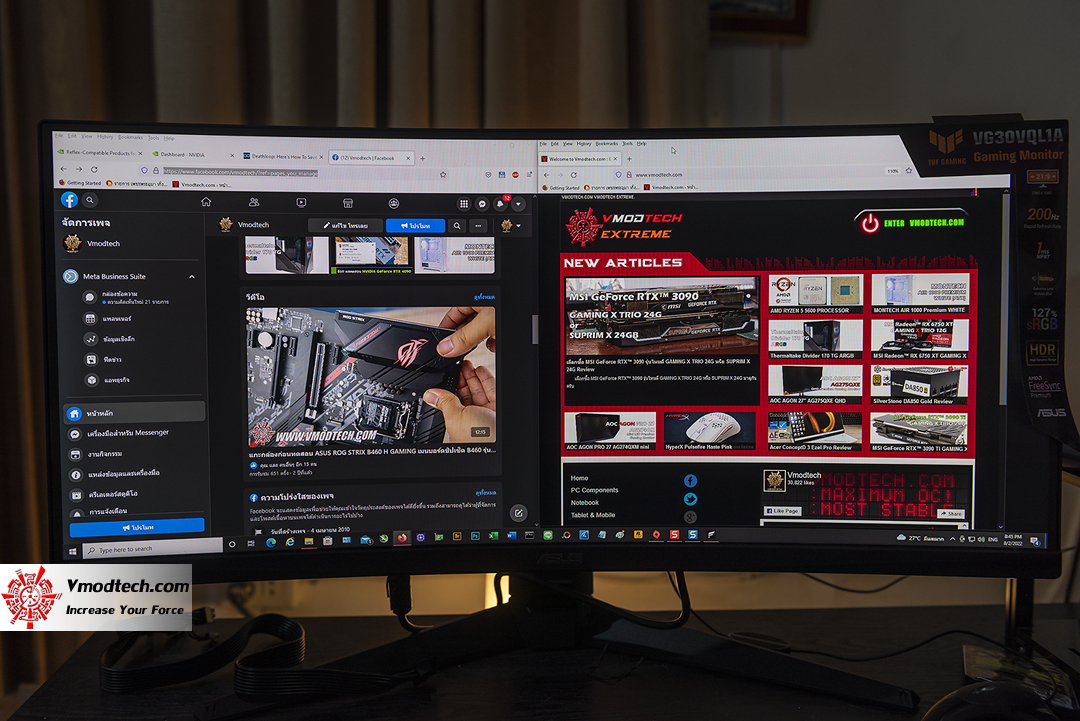The width and height of the screenshot is (1080, 721).
Task: Open Vmodtech's Facebook icon link on the site
Action: pyautogui.click(x=690, y=481)
